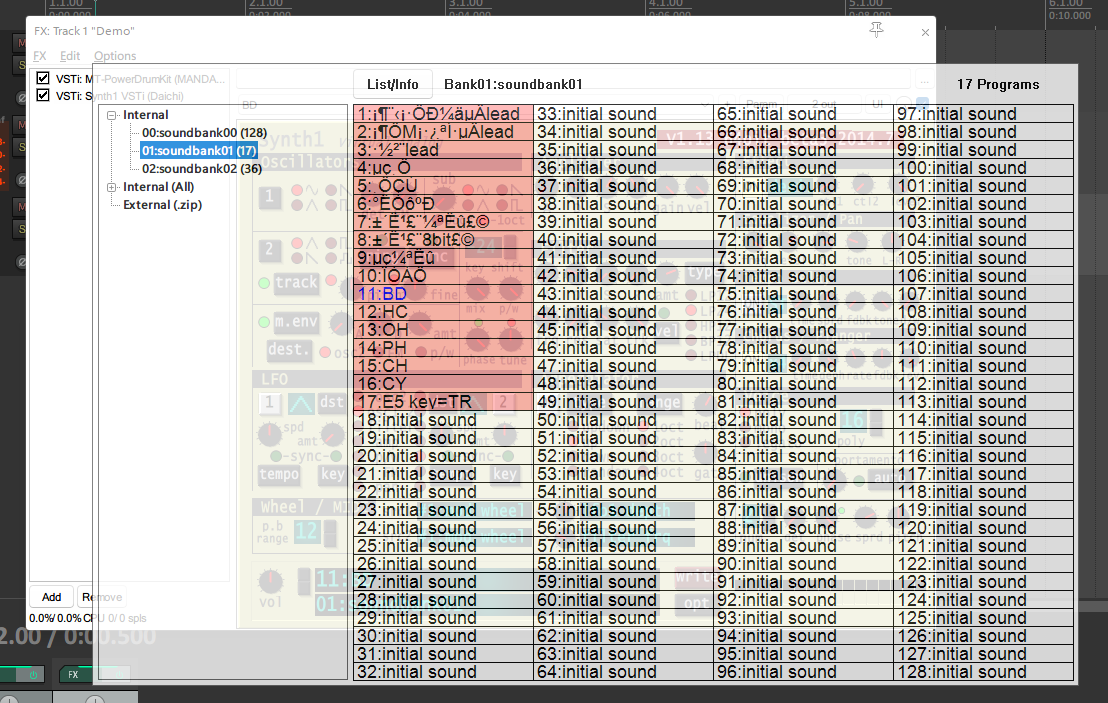Pin the FX window on top

876,30
